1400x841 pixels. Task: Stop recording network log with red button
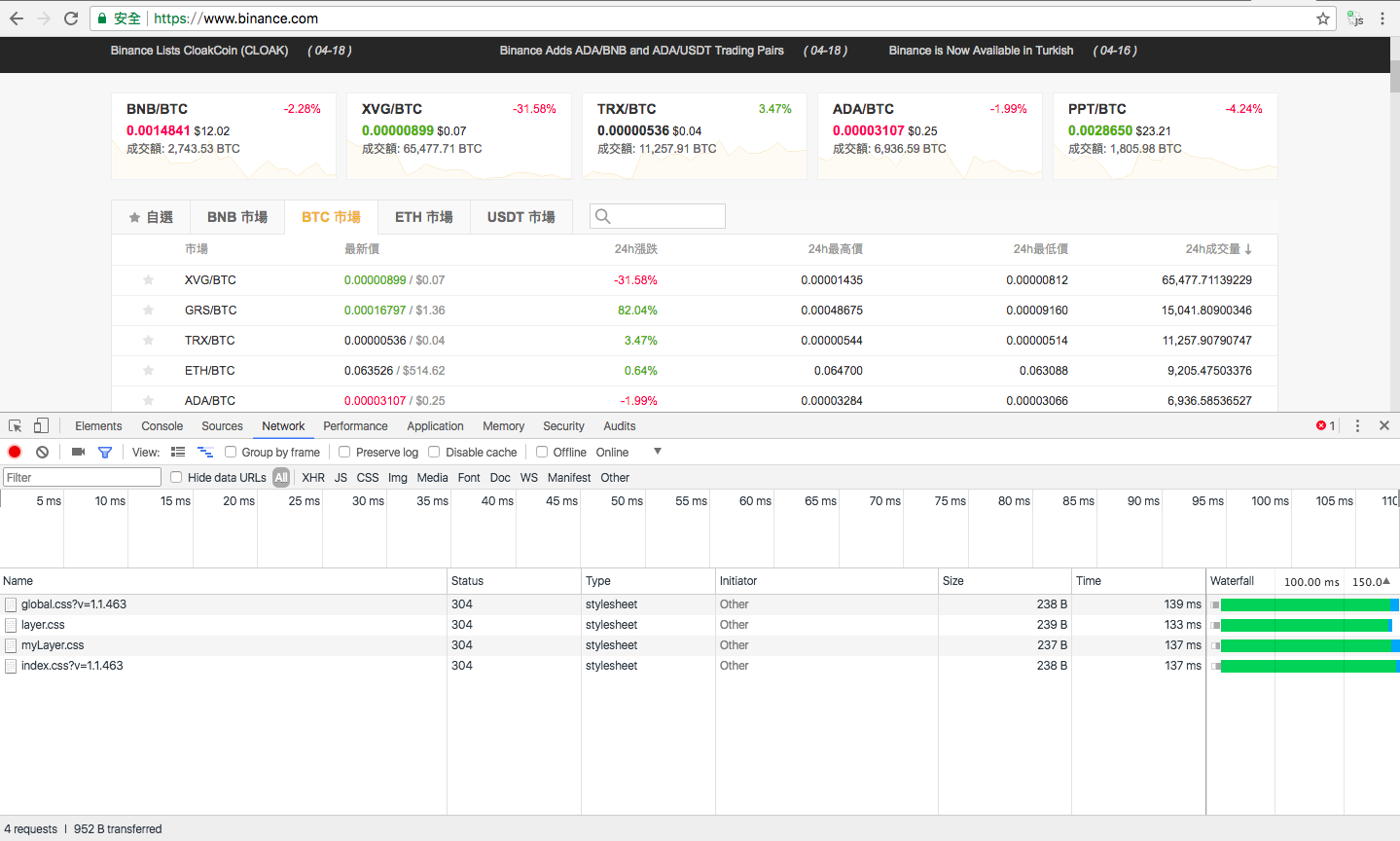coord(15,452)
